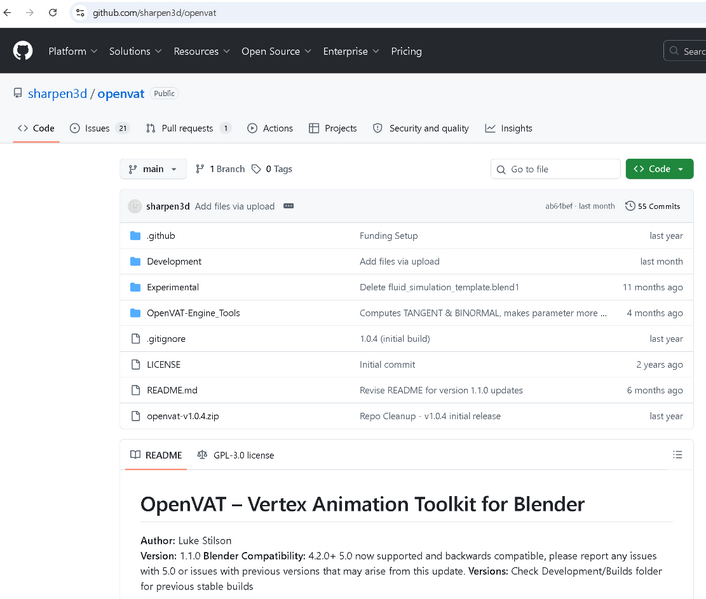Screen dimensions: 706x599
Task: Click the .gitignore file icon
Action: click(135, 339)
